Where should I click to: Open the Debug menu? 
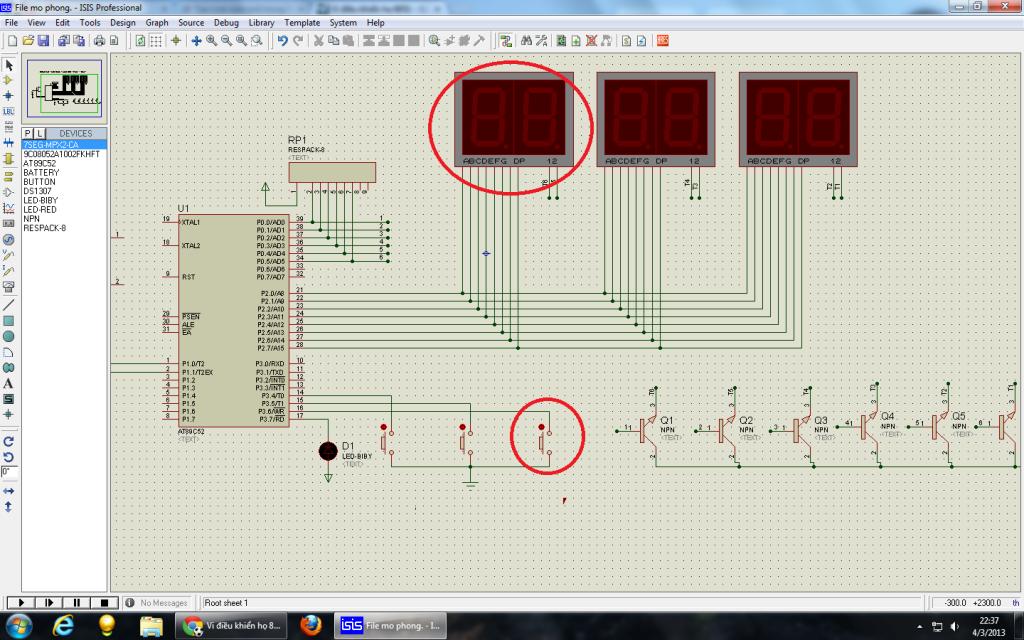point(226,22)
